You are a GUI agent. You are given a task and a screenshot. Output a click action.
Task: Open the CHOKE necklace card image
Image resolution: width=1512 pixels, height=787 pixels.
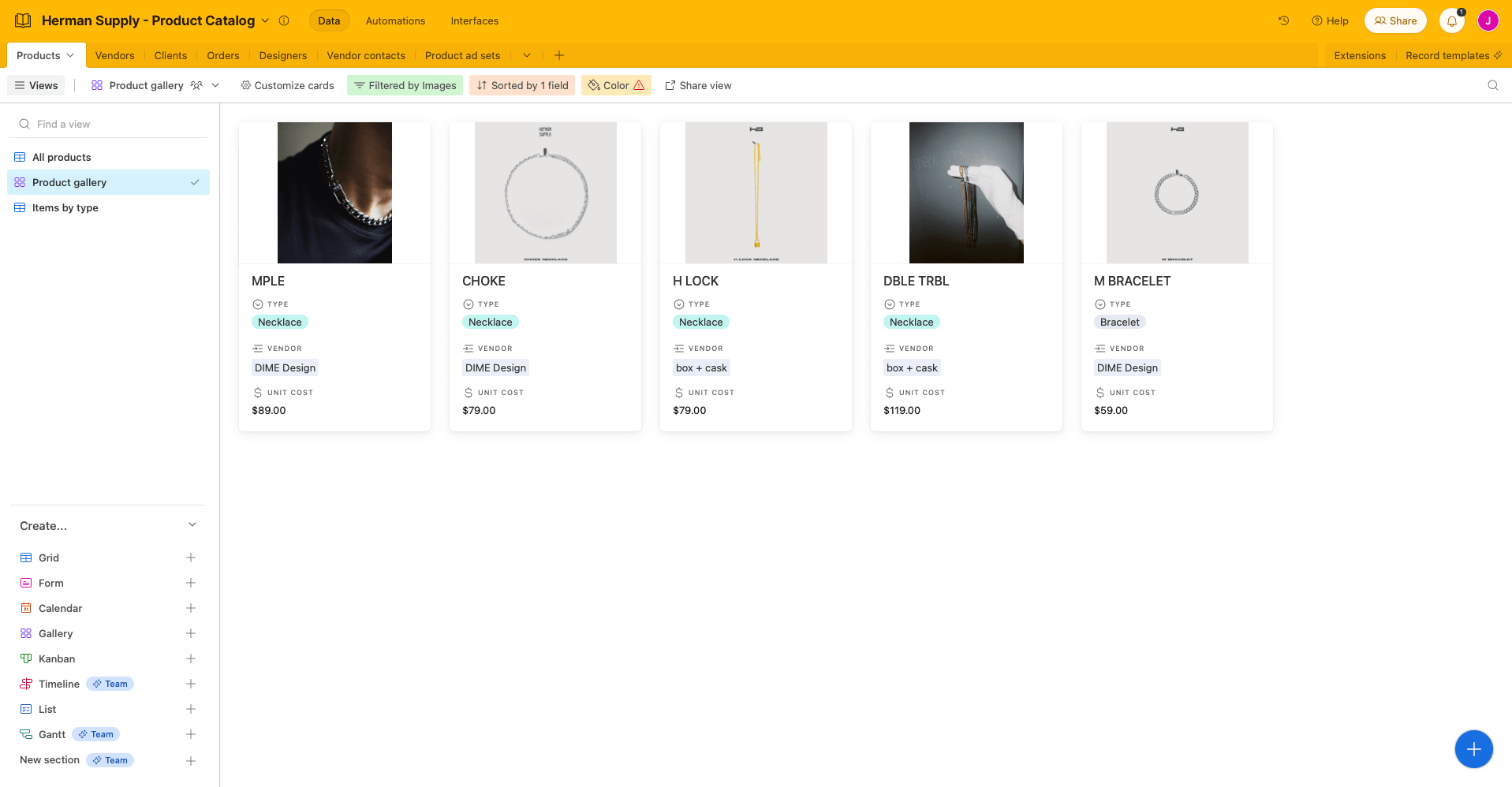coord(545,192)
